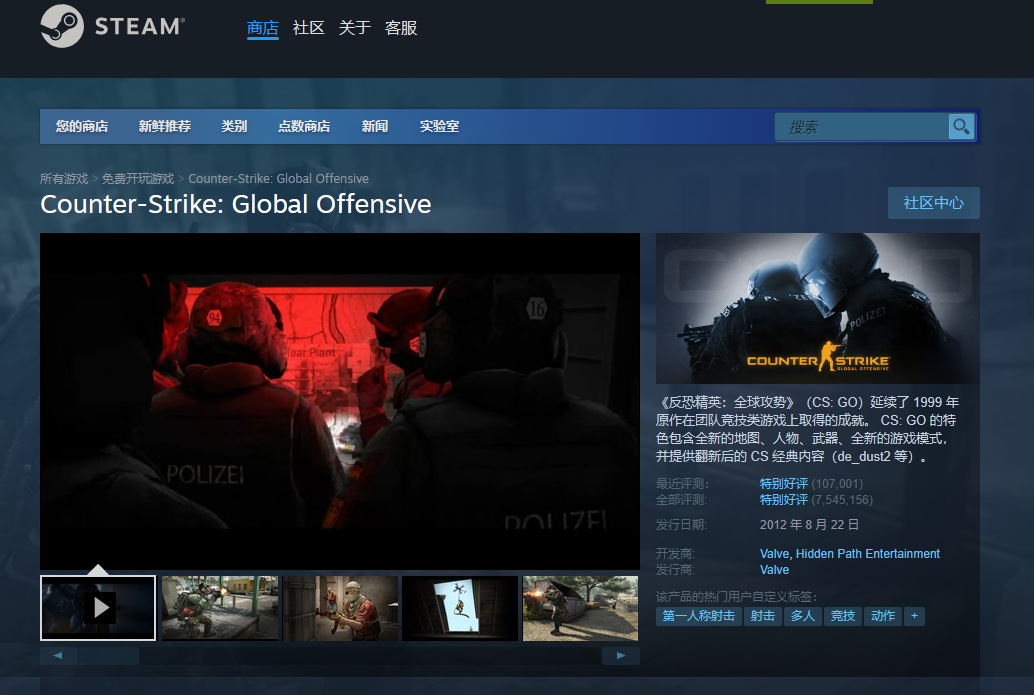Open 类别 store menu
The image size is (1034, 695).
(x=234, y=127)
